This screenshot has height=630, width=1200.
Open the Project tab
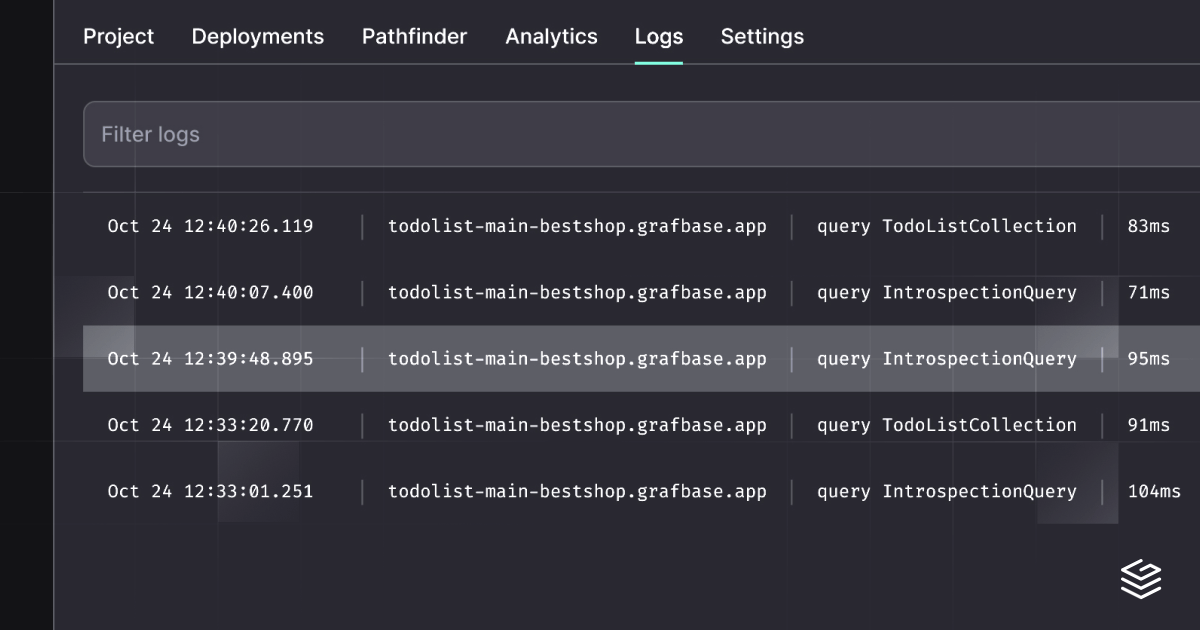(118, 37)
